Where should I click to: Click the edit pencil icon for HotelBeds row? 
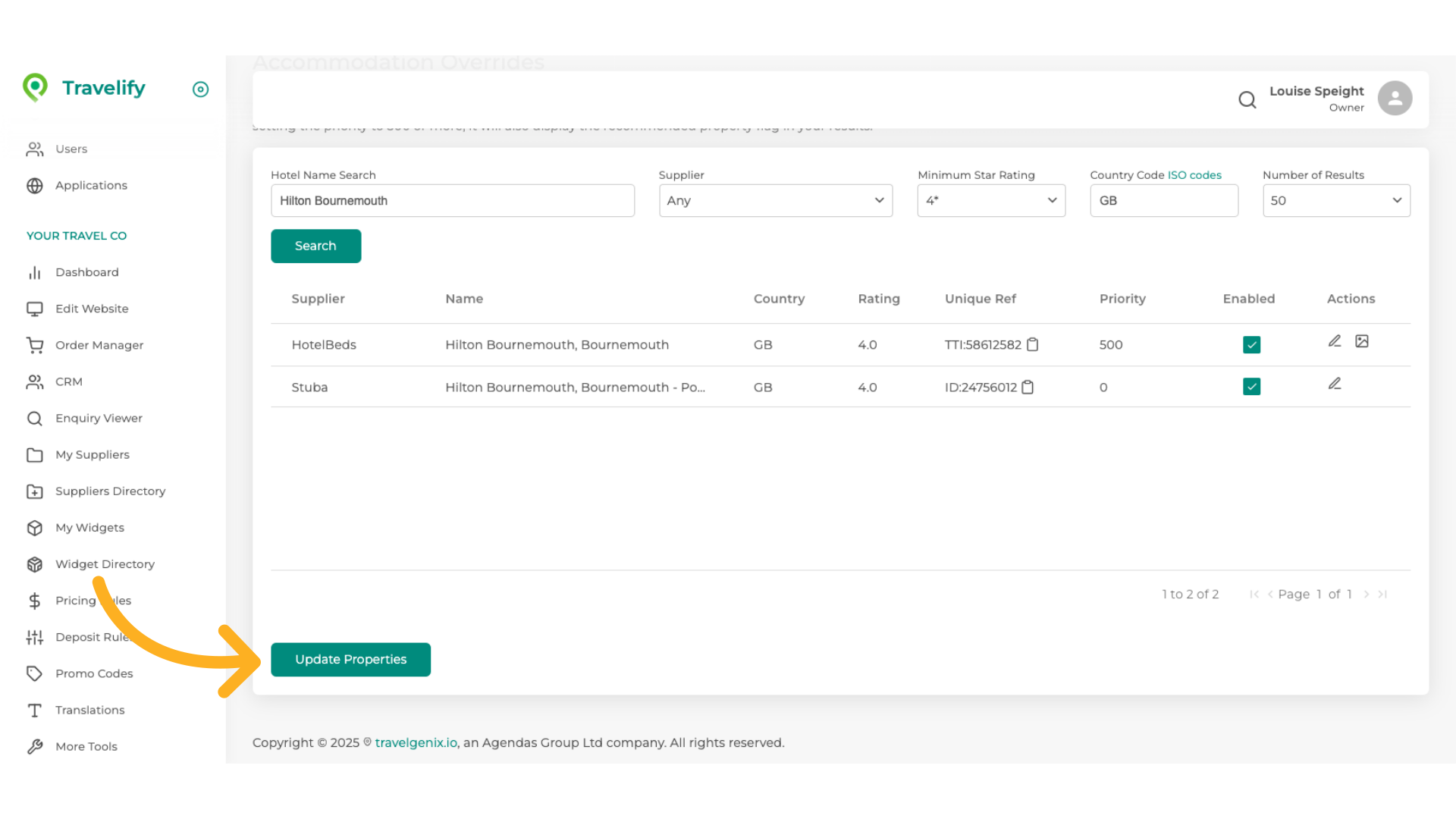pos(1335,341)
